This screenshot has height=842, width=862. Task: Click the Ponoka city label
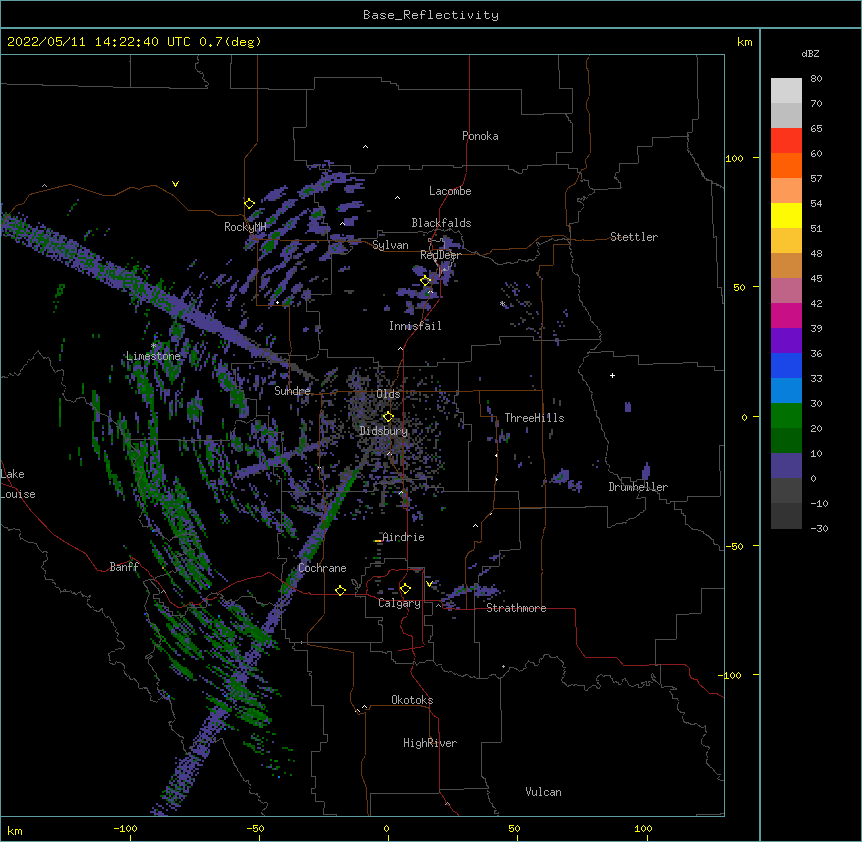point(480,136)
